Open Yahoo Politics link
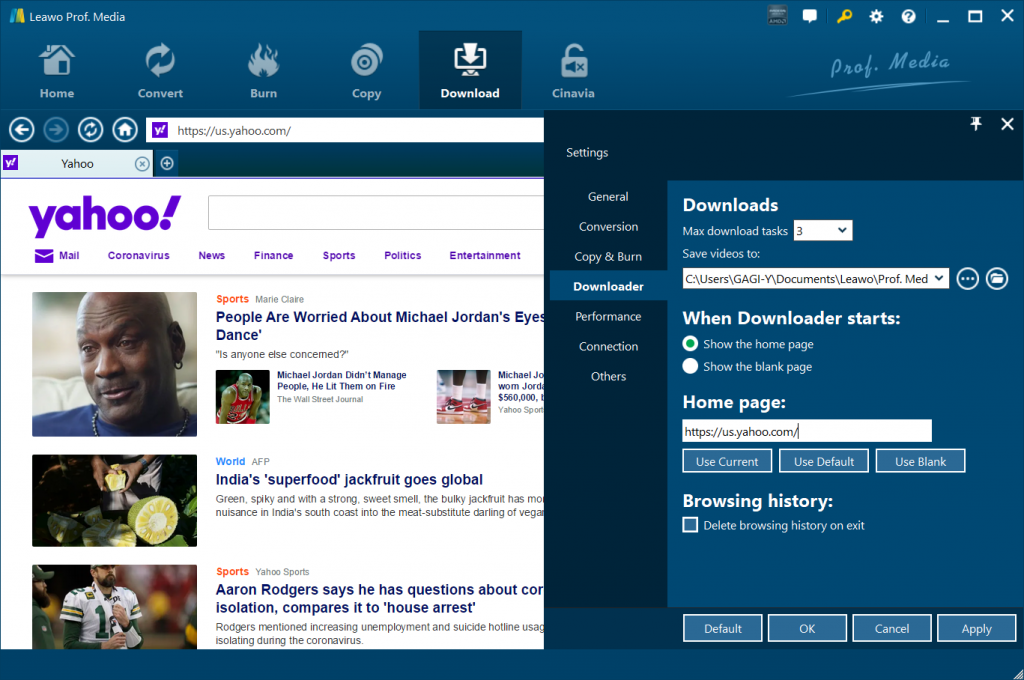Image resolution: width=1024 pixels, height=680 pixels. (402, 255)
